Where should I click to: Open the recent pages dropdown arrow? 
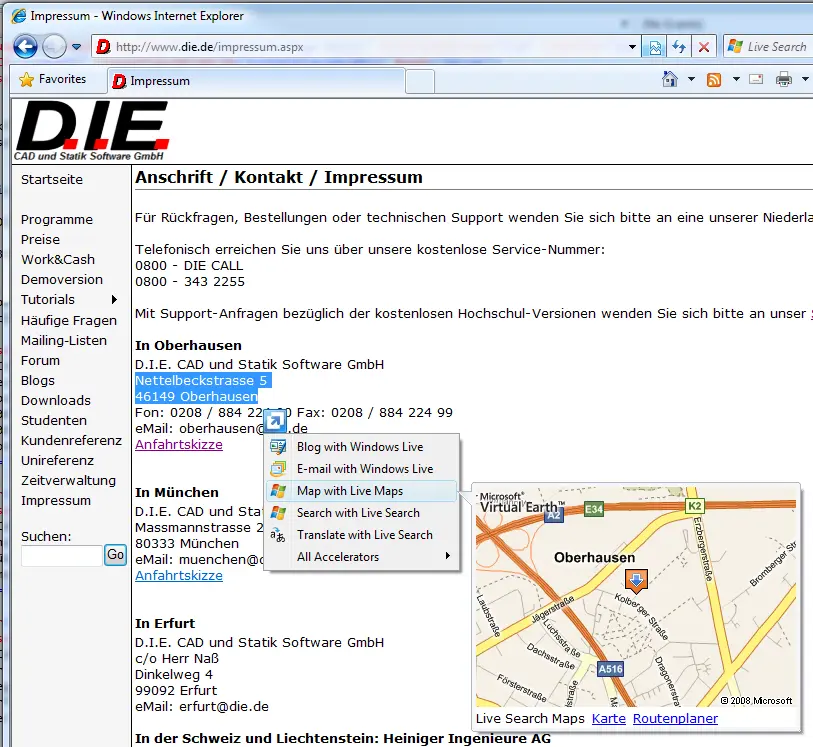pos(77,47)
